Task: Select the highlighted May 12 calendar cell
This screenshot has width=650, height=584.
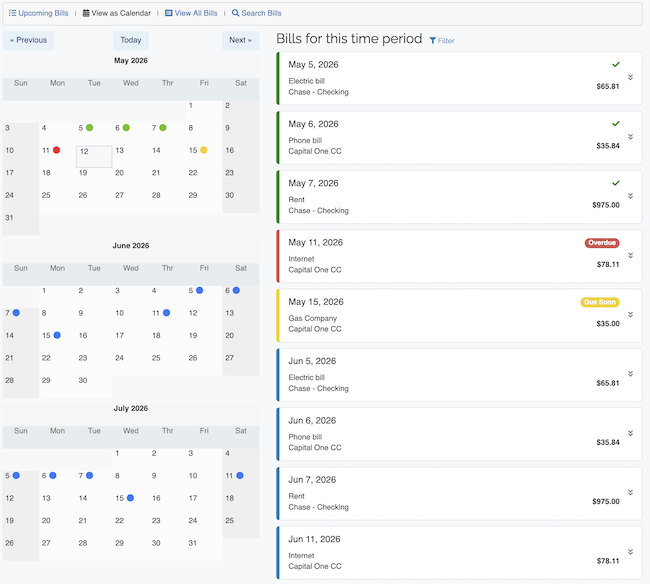Action: pyautogui.click(x=94, y=157)
